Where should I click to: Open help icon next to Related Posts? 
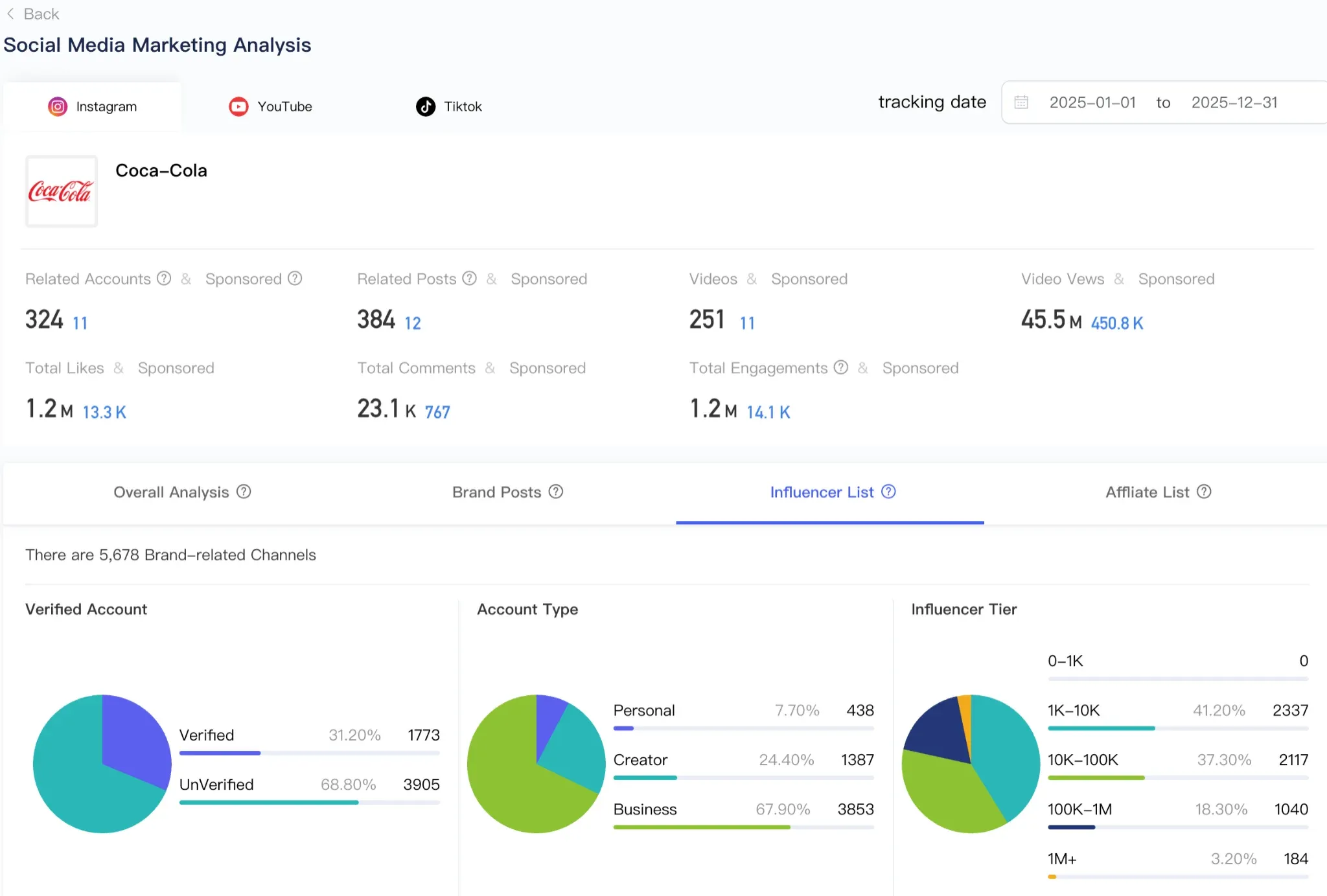(470, 279)
